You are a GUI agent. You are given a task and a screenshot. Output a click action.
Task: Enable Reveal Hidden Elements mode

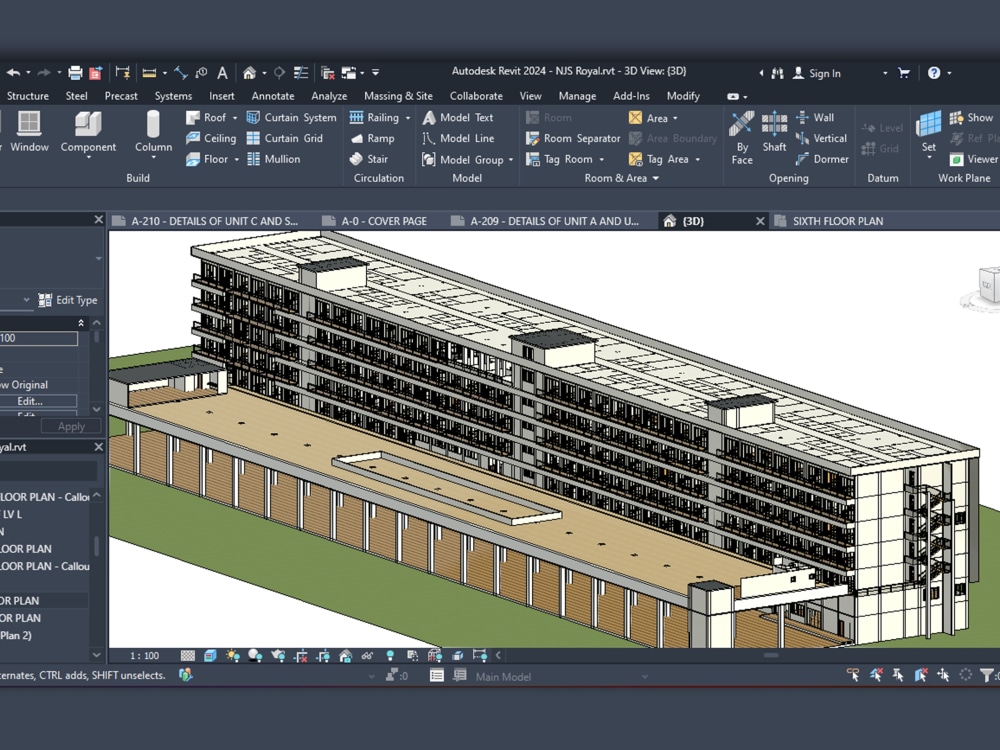pyautogui.click(x=392, y=655)
